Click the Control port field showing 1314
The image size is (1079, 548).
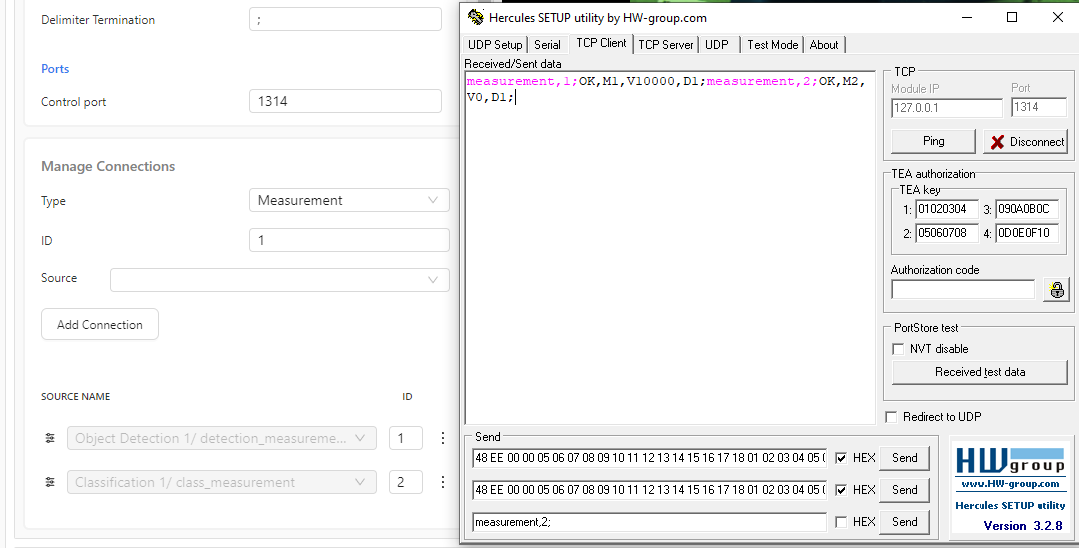pos(345,101)
